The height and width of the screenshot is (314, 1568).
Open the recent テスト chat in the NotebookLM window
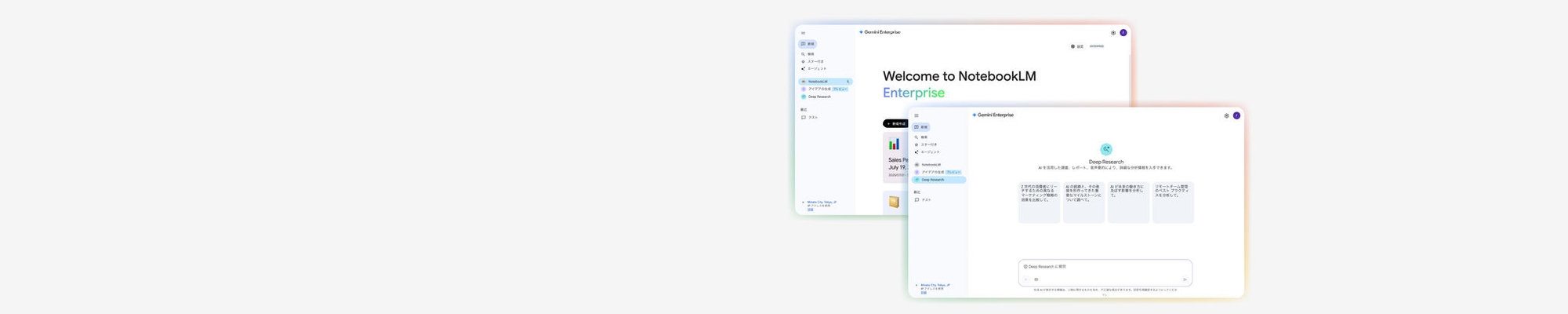point(810,117)
